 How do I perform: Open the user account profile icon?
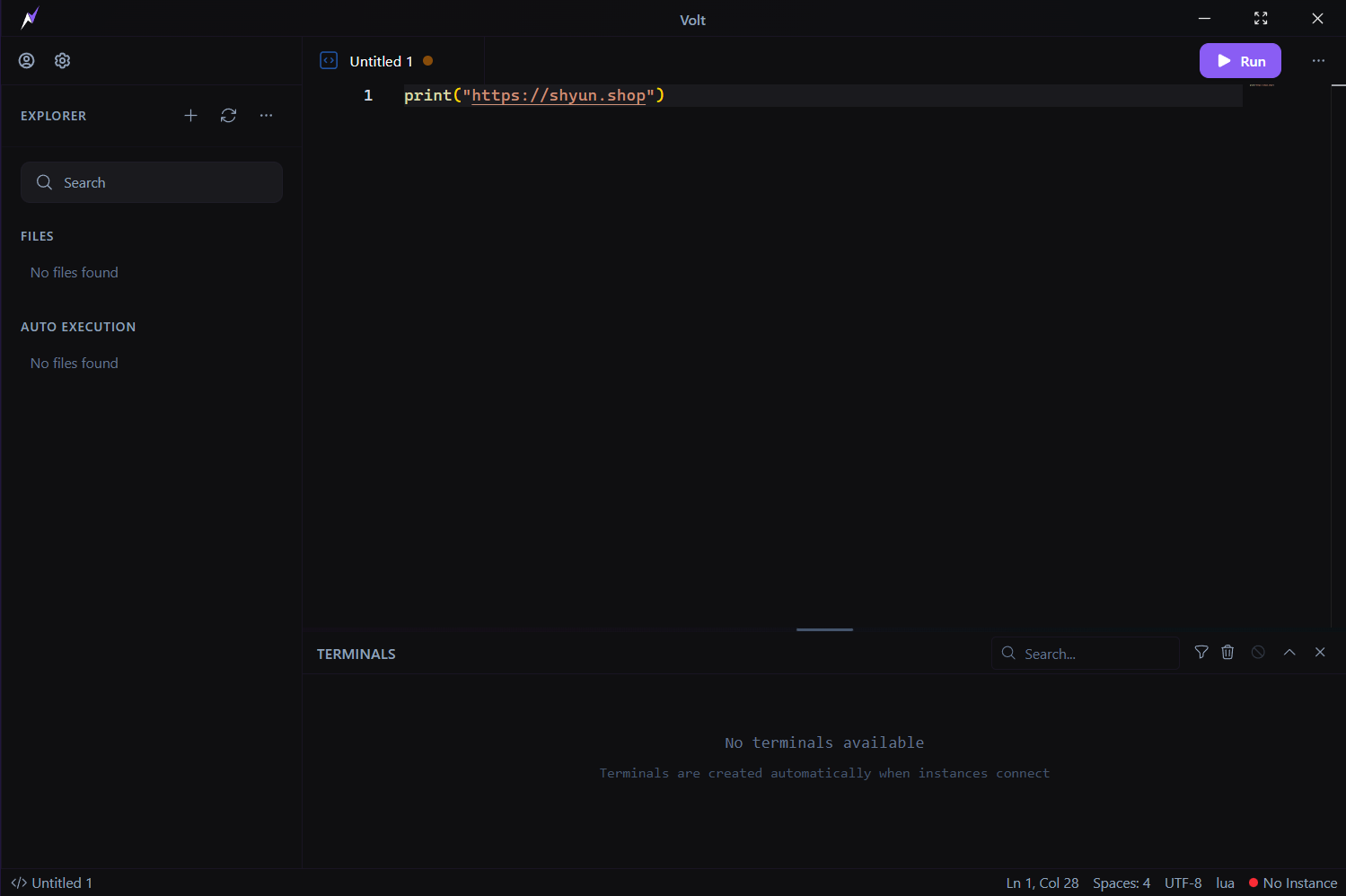point(27,61)
